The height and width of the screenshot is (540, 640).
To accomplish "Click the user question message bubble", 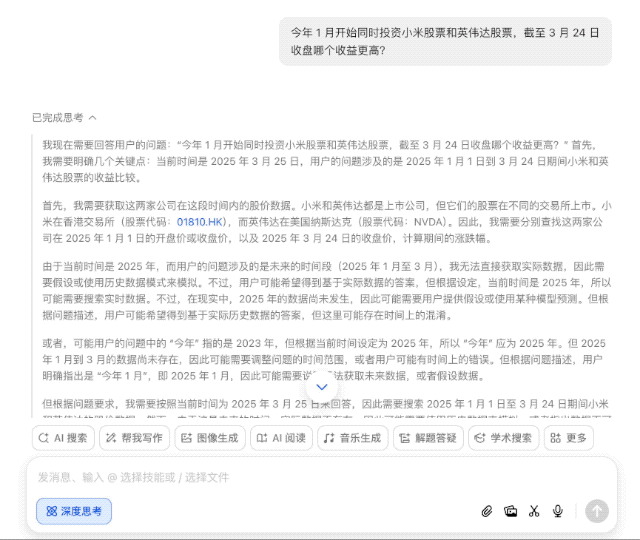I will point(445,41).
